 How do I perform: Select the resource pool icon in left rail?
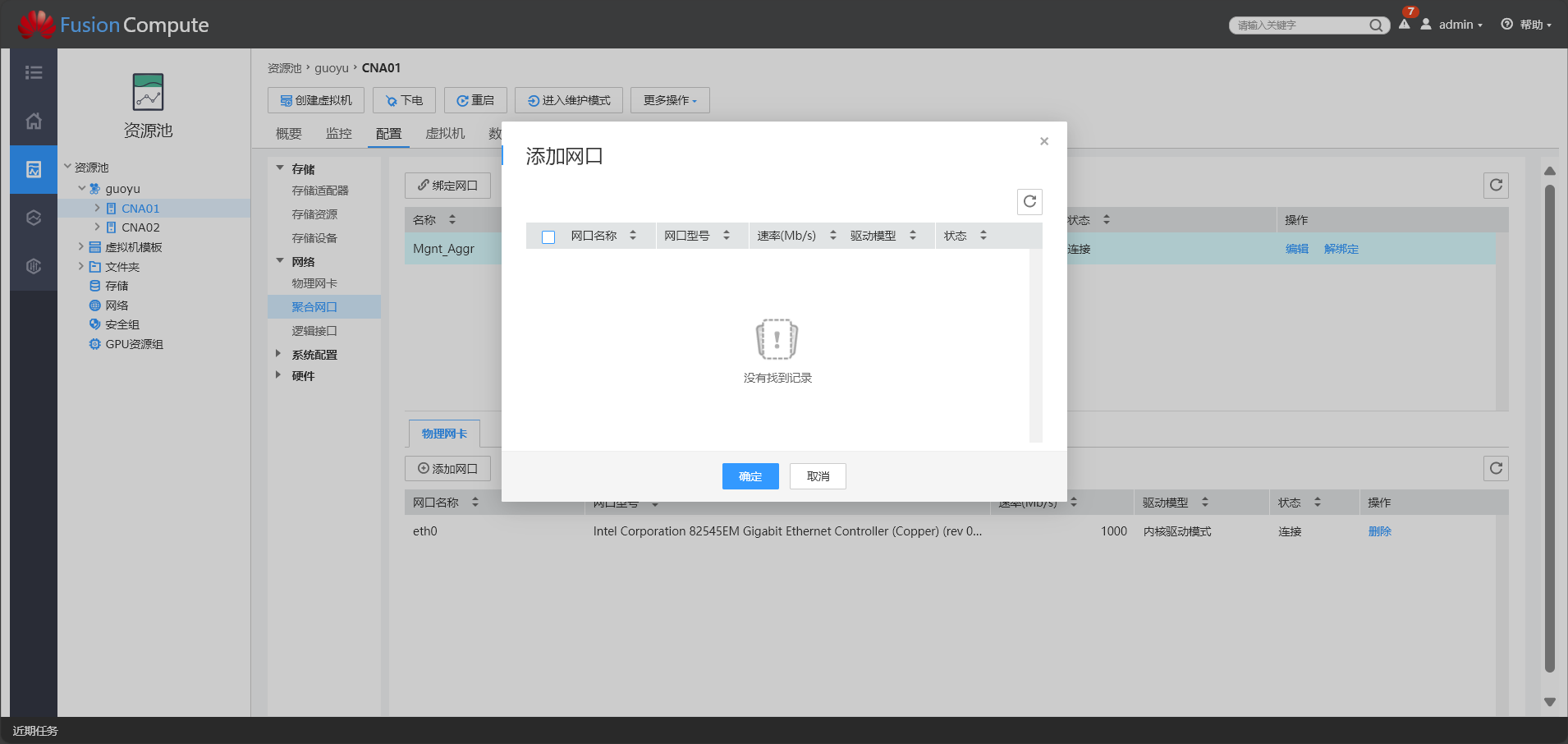pyautogui.click(x=34, y=169)
